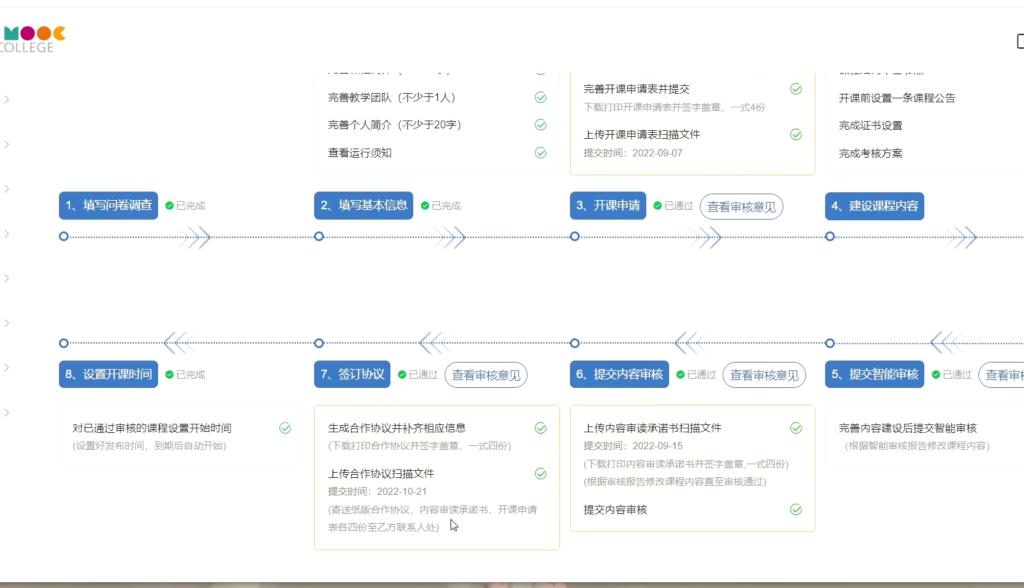Toggle check for 生成合作协议并补齐相应信息

tap(540, 428)
